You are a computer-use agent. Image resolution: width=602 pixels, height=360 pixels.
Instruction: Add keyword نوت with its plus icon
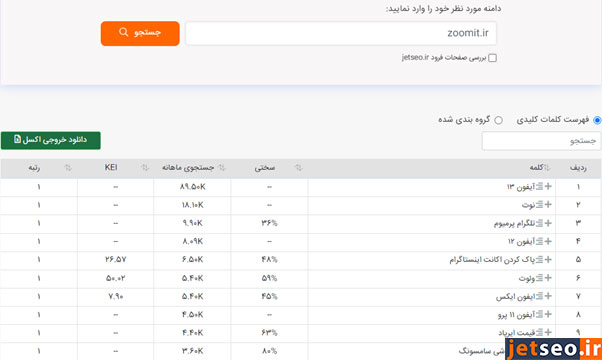pos(548,205)
